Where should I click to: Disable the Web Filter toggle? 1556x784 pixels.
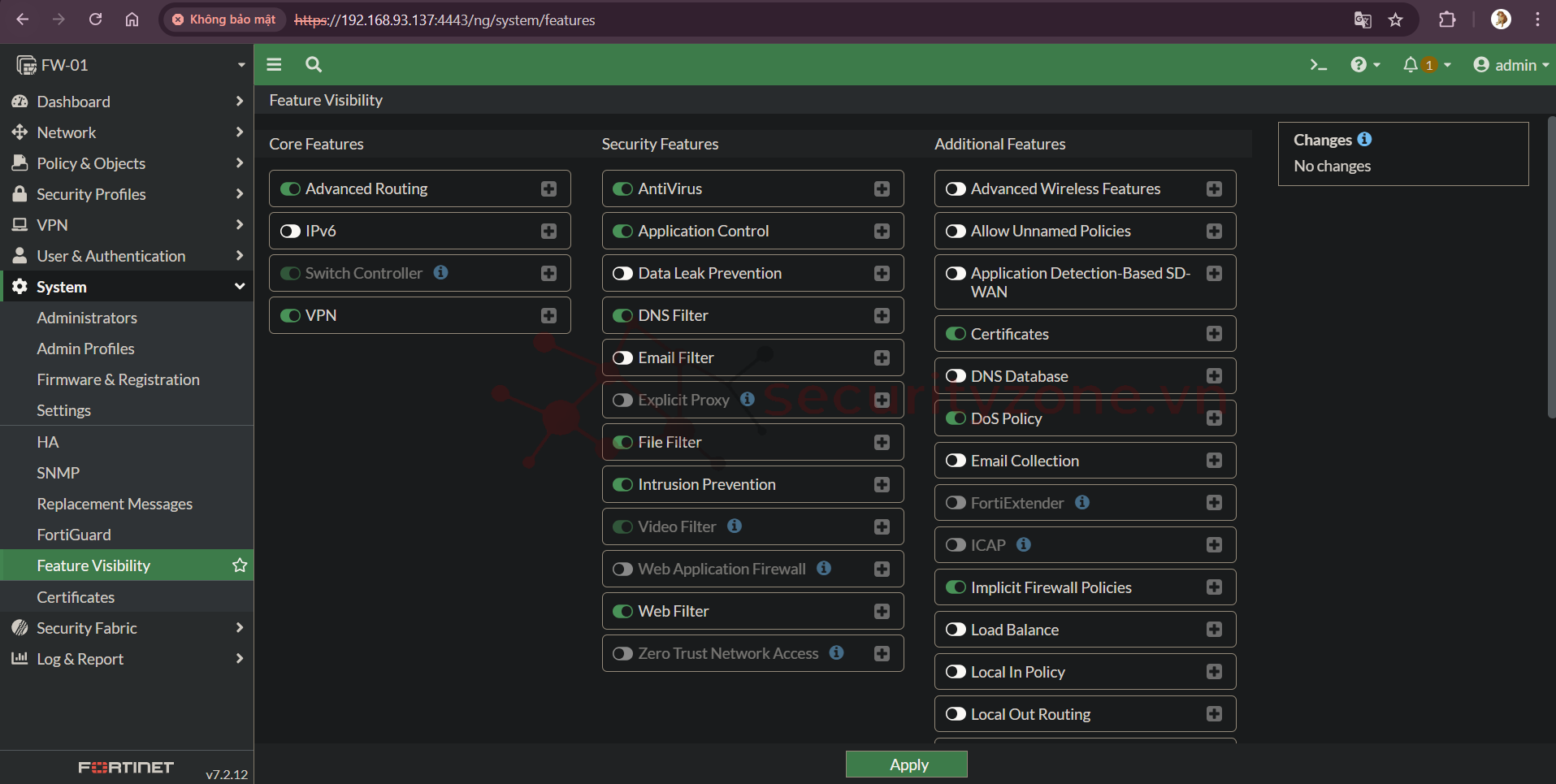622,612
